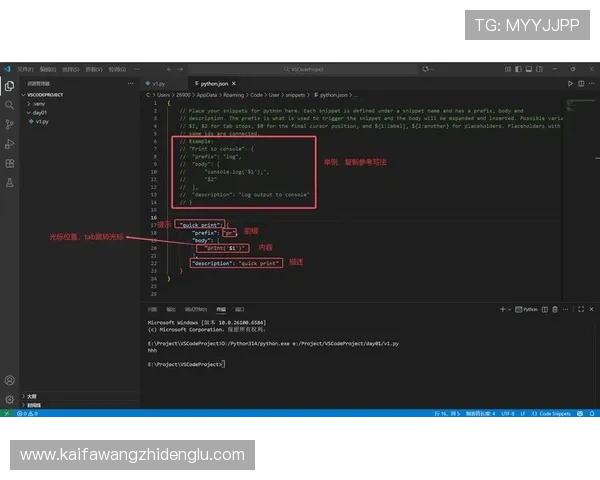Click the Code Snippets language mode indicator
Screen dimensions: 600x480
coord(556,413)
